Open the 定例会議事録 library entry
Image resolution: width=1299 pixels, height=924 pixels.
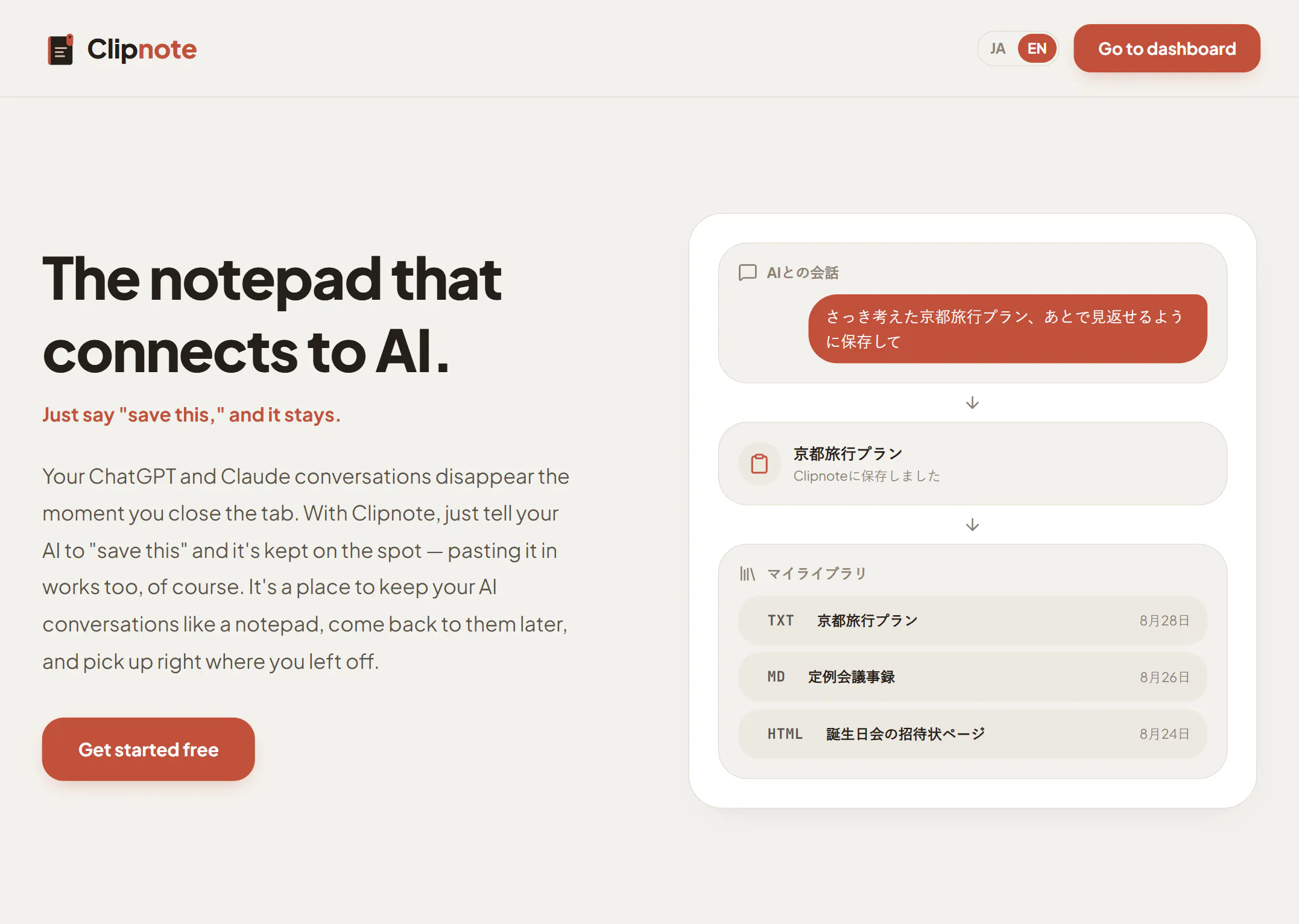pyautogui.click(x=972, y=677)
